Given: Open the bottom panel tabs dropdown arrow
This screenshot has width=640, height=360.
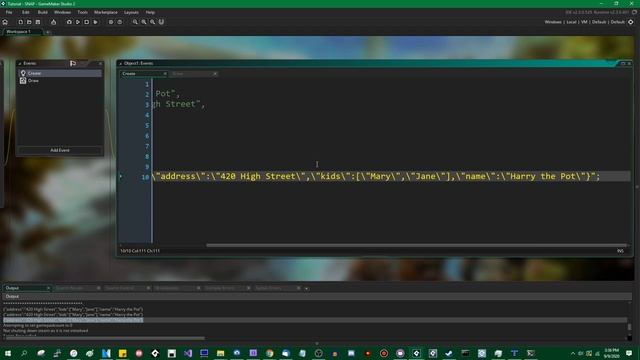Looking at the screenshot, I should [x=307, y=289].
